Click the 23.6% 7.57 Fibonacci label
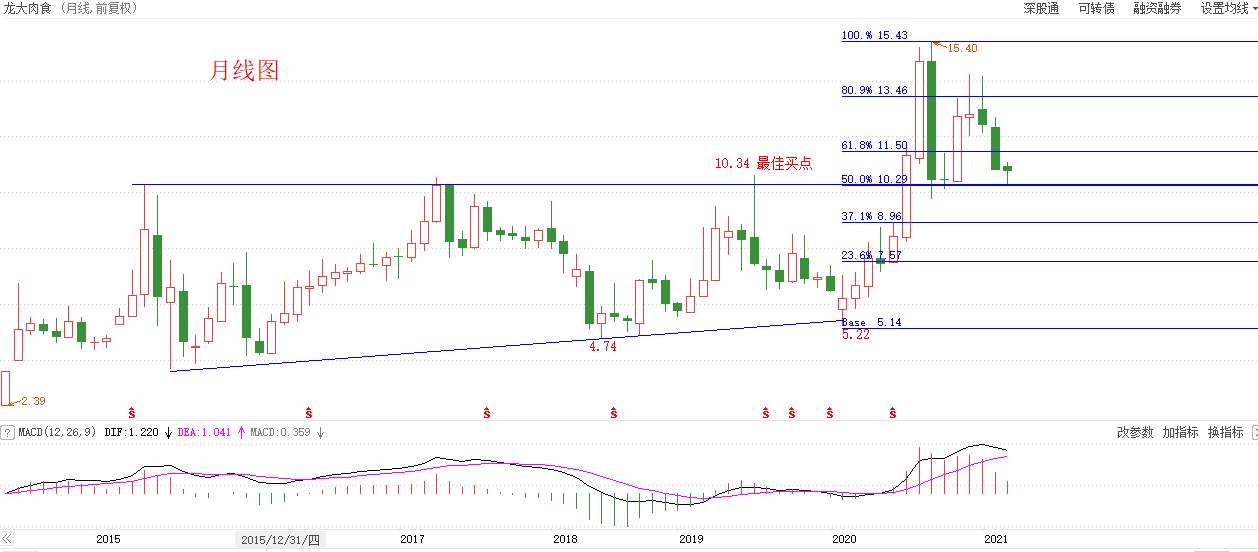Viewport: 1258px width, 552px height. pos(872,255)
